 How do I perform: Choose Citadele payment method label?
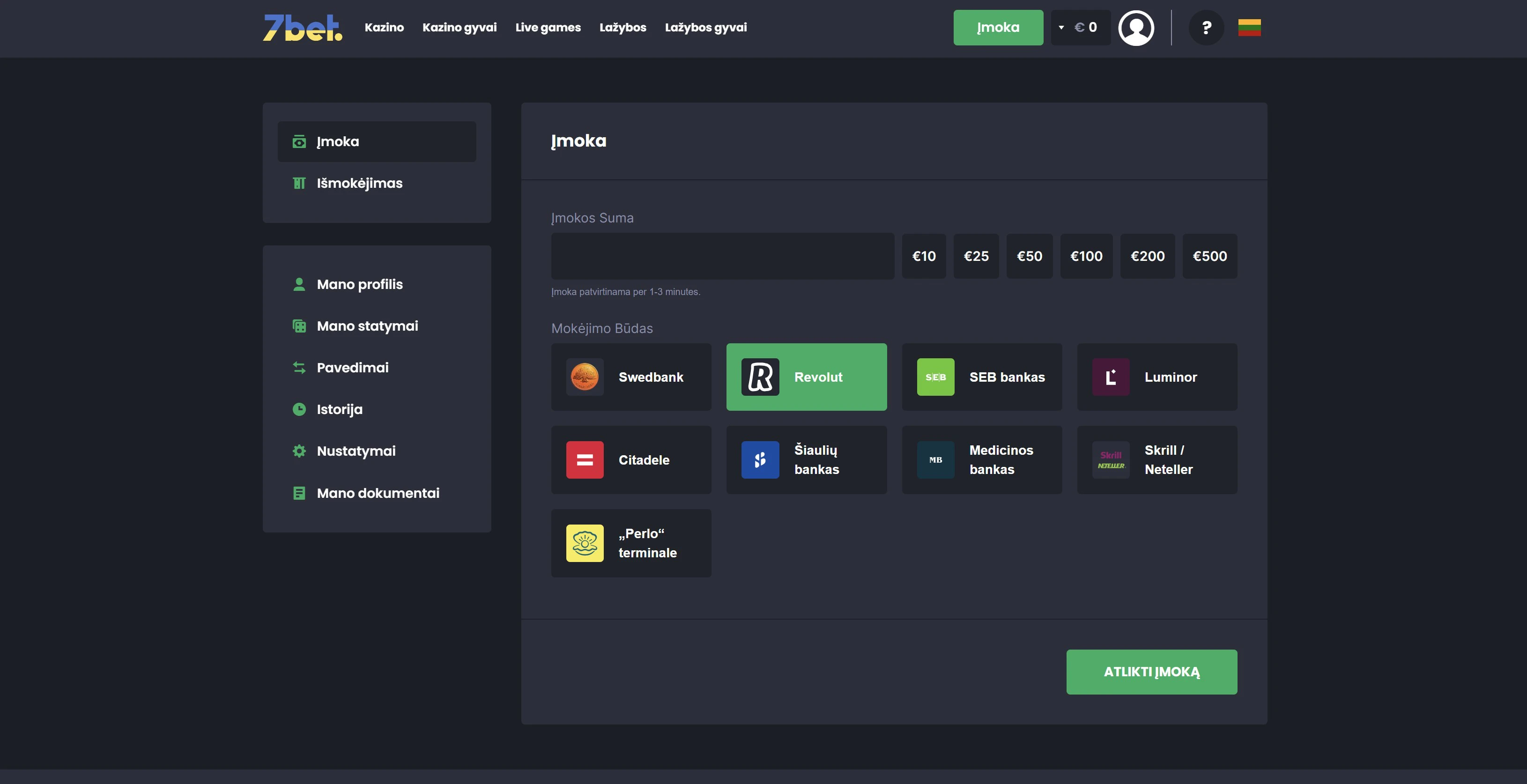point(644,460)
